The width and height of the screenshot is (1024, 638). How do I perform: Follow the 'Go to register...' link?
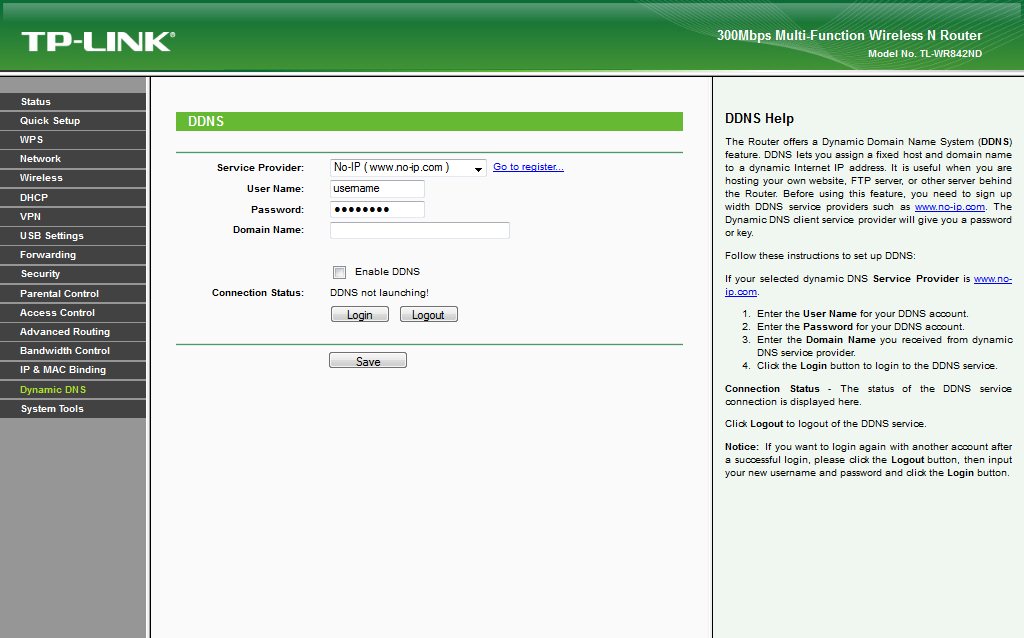tap(528, 167)
